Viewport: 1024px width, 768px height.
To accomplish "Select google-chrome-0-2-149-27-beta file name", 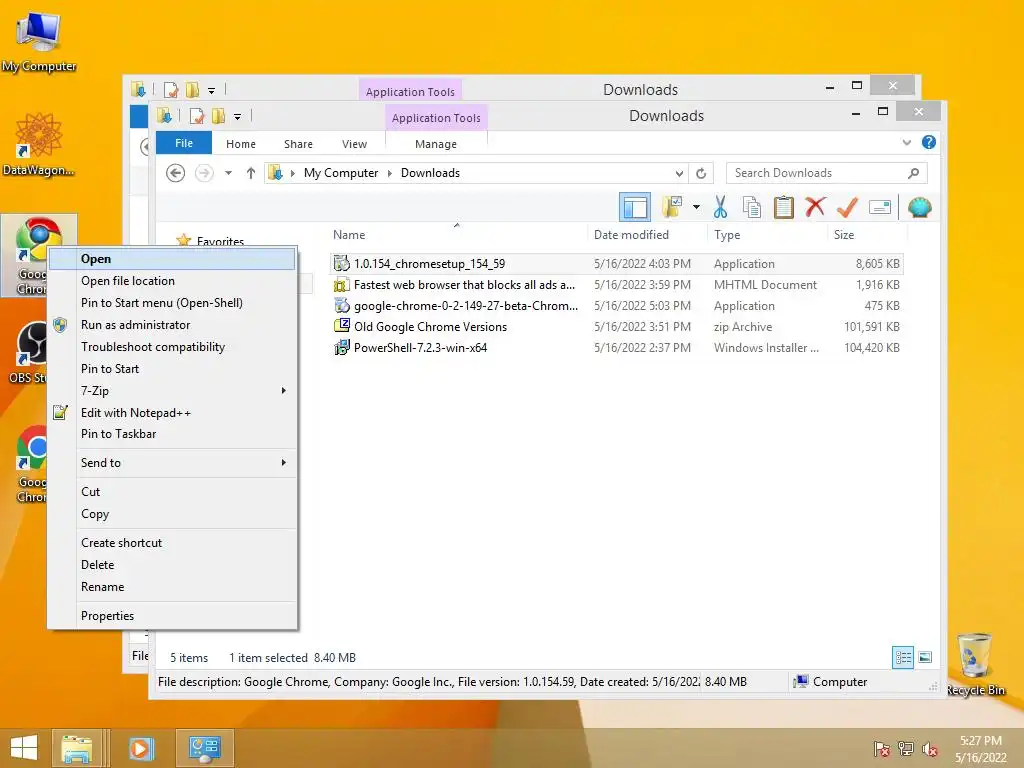I will [466, 306].
